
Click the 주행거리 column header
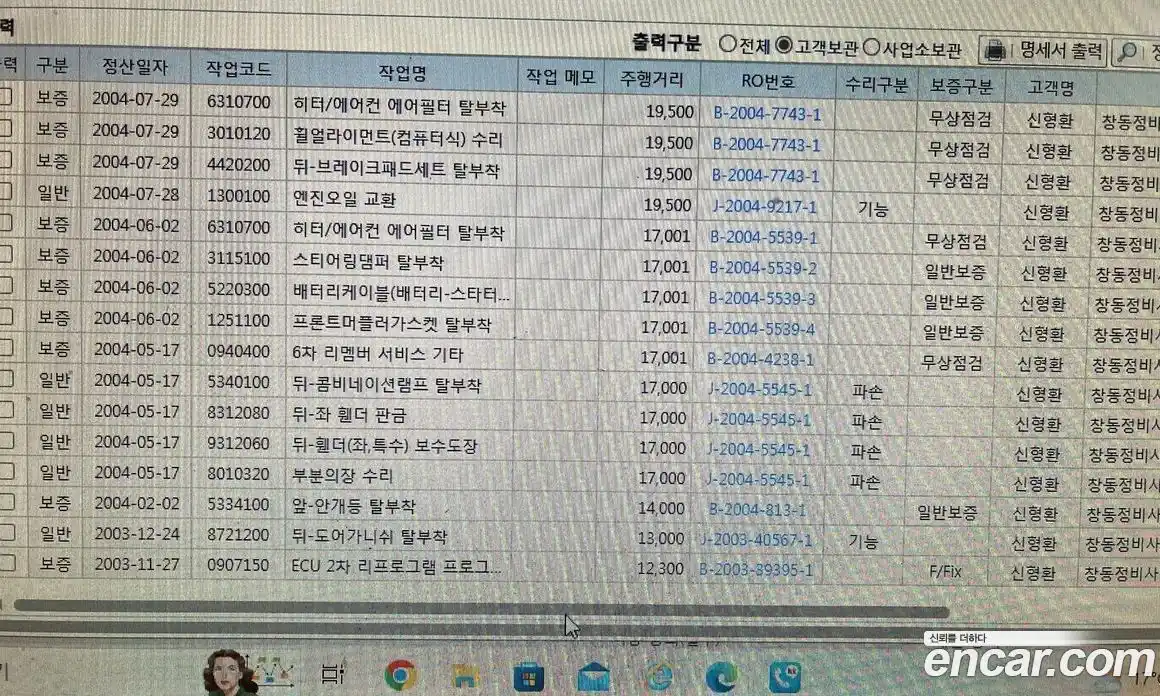tap(652, 76)
